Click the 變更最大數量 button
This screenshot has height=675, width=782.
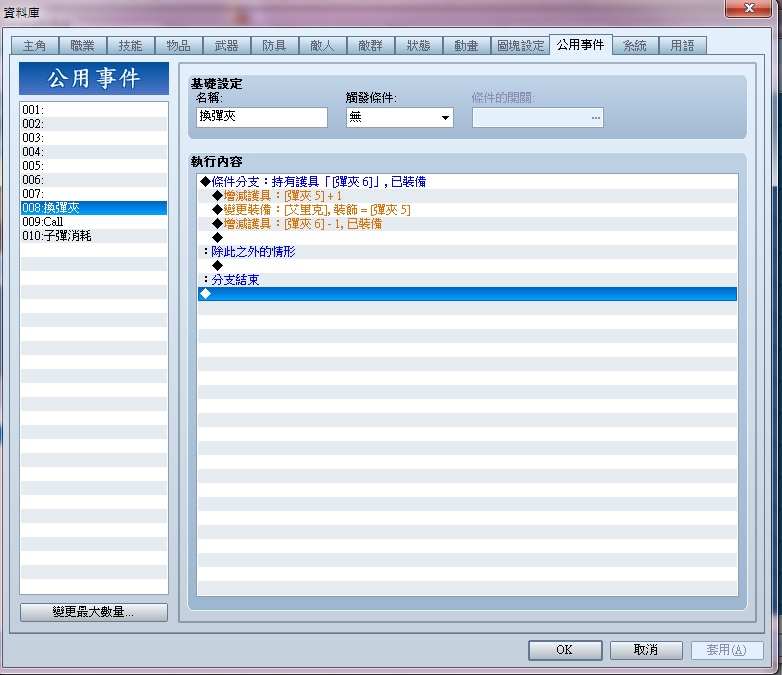(94, 612)
